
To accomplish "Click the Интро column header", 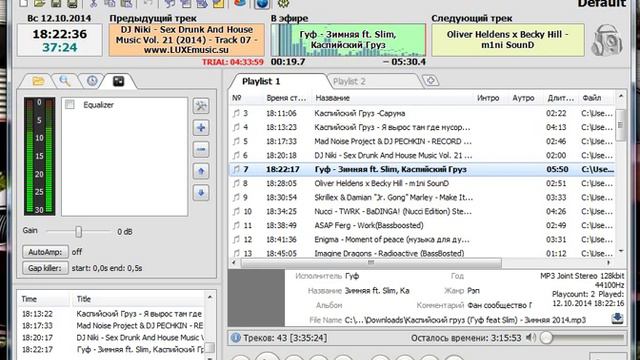I will [x=488, y=98].
